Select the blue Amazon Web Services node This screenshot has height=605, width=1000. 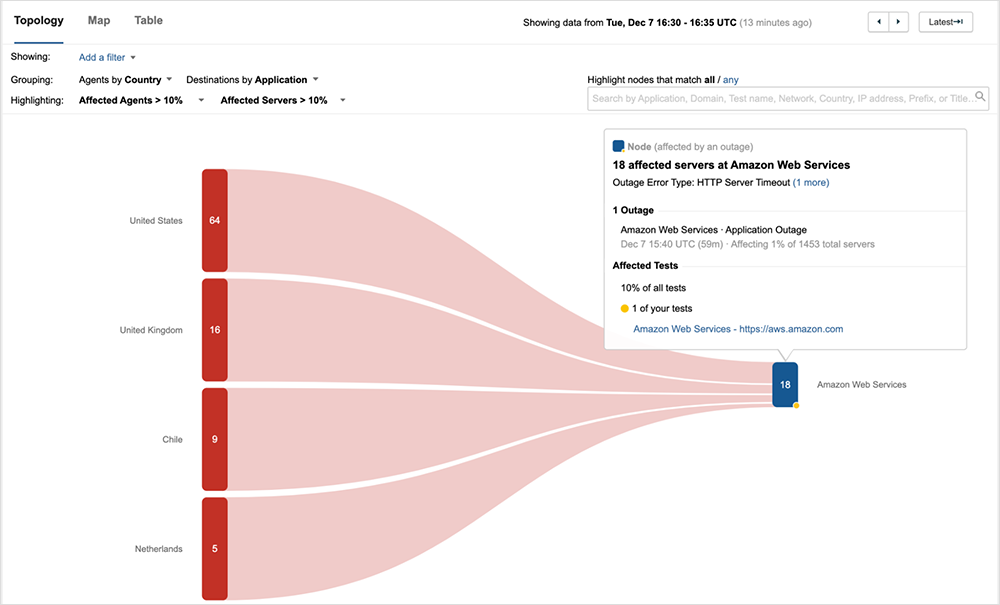785,384
